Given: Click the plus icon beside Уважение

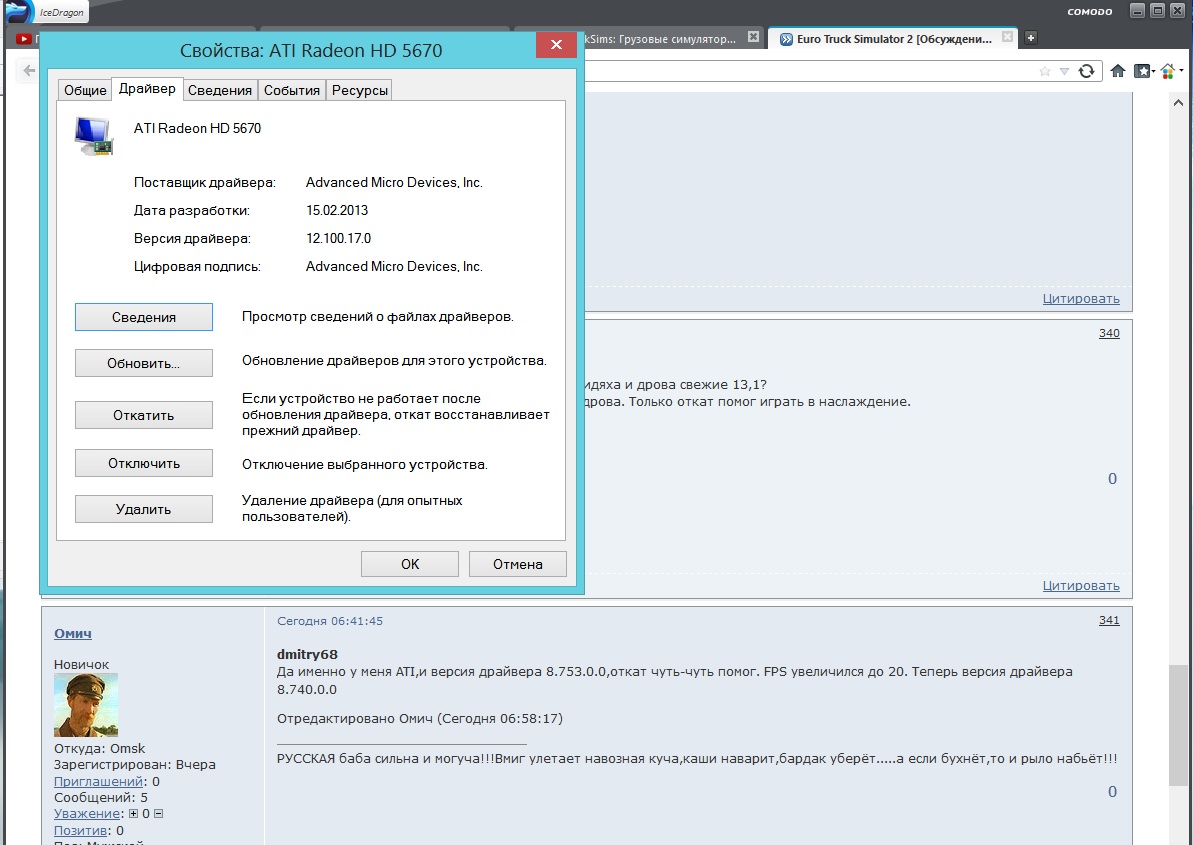Looking at the screenshot, I should pos(134,814).
